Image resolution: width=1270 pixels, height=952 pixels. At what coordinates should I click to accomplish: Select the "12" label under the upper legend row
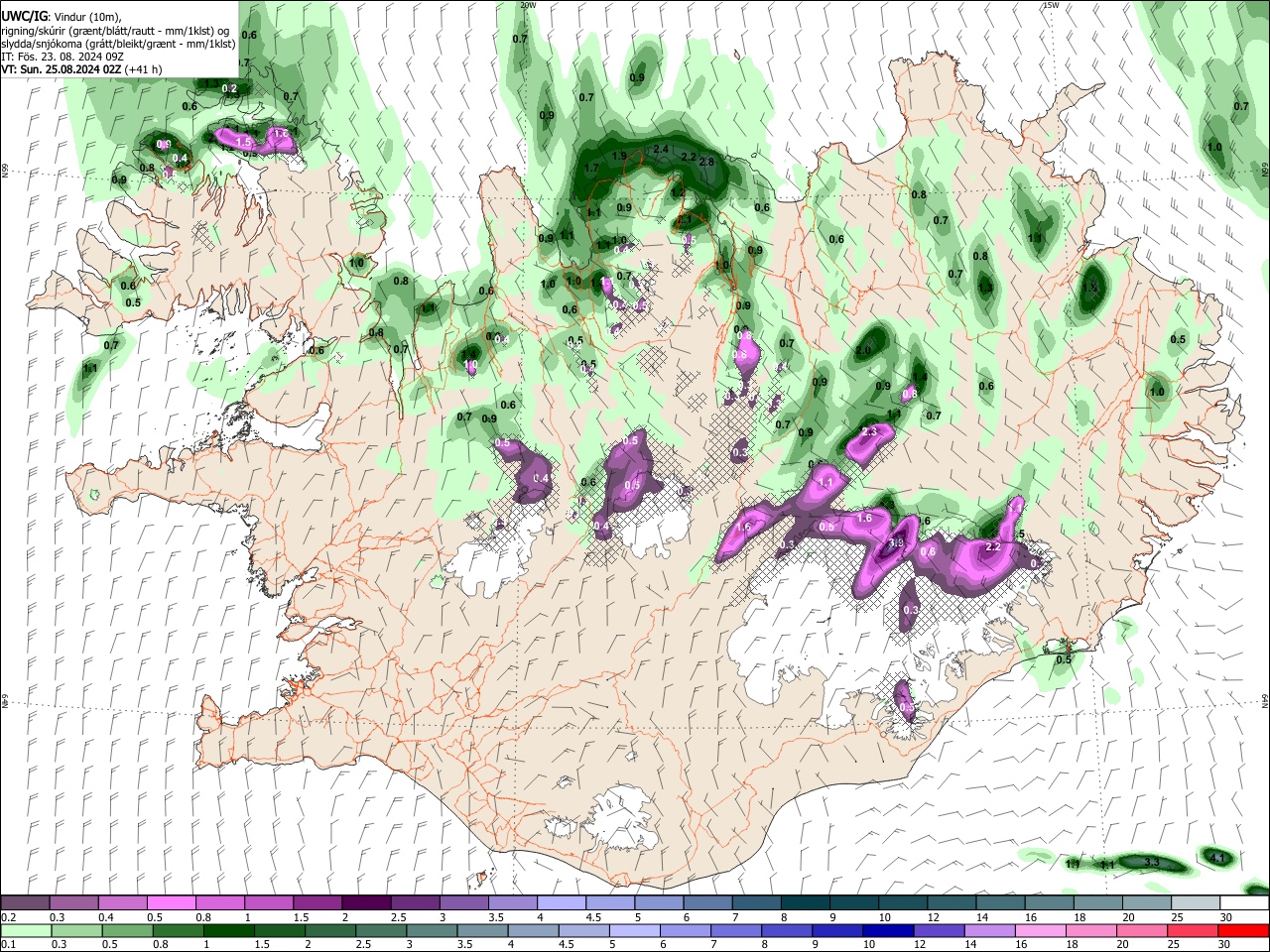[x=933, y=917]
